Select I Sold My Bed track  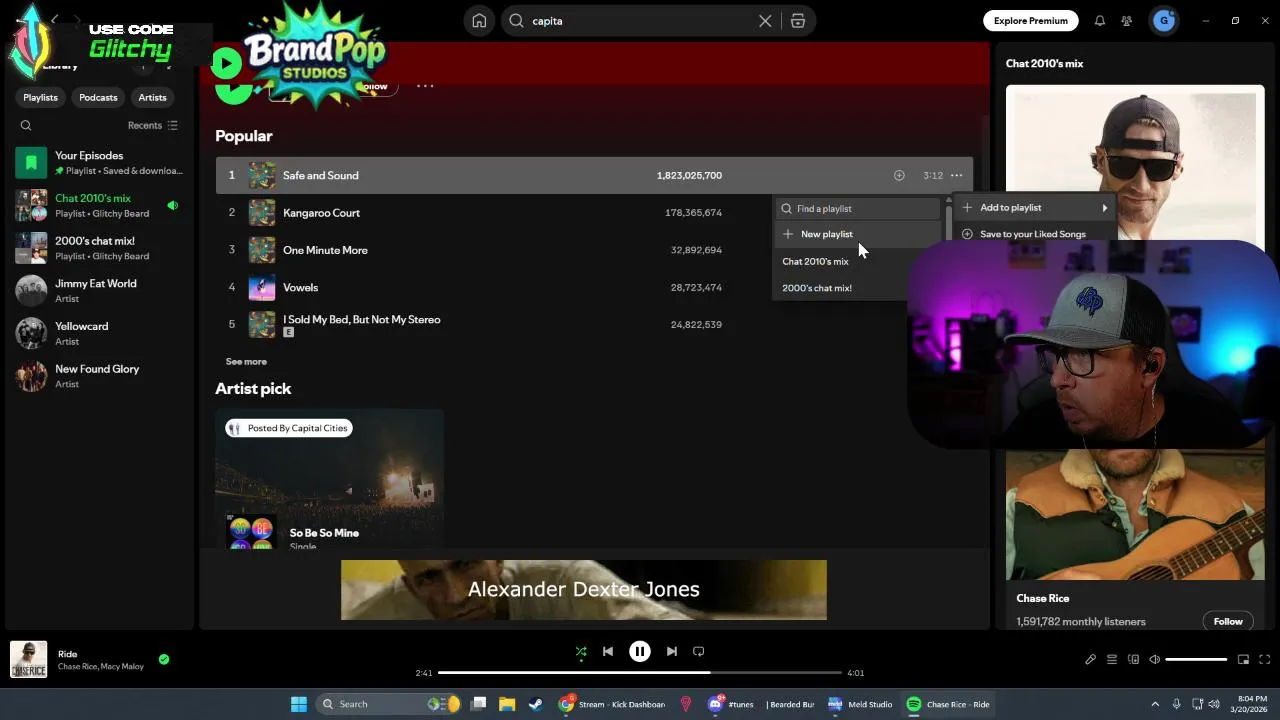tap(594, 324)
